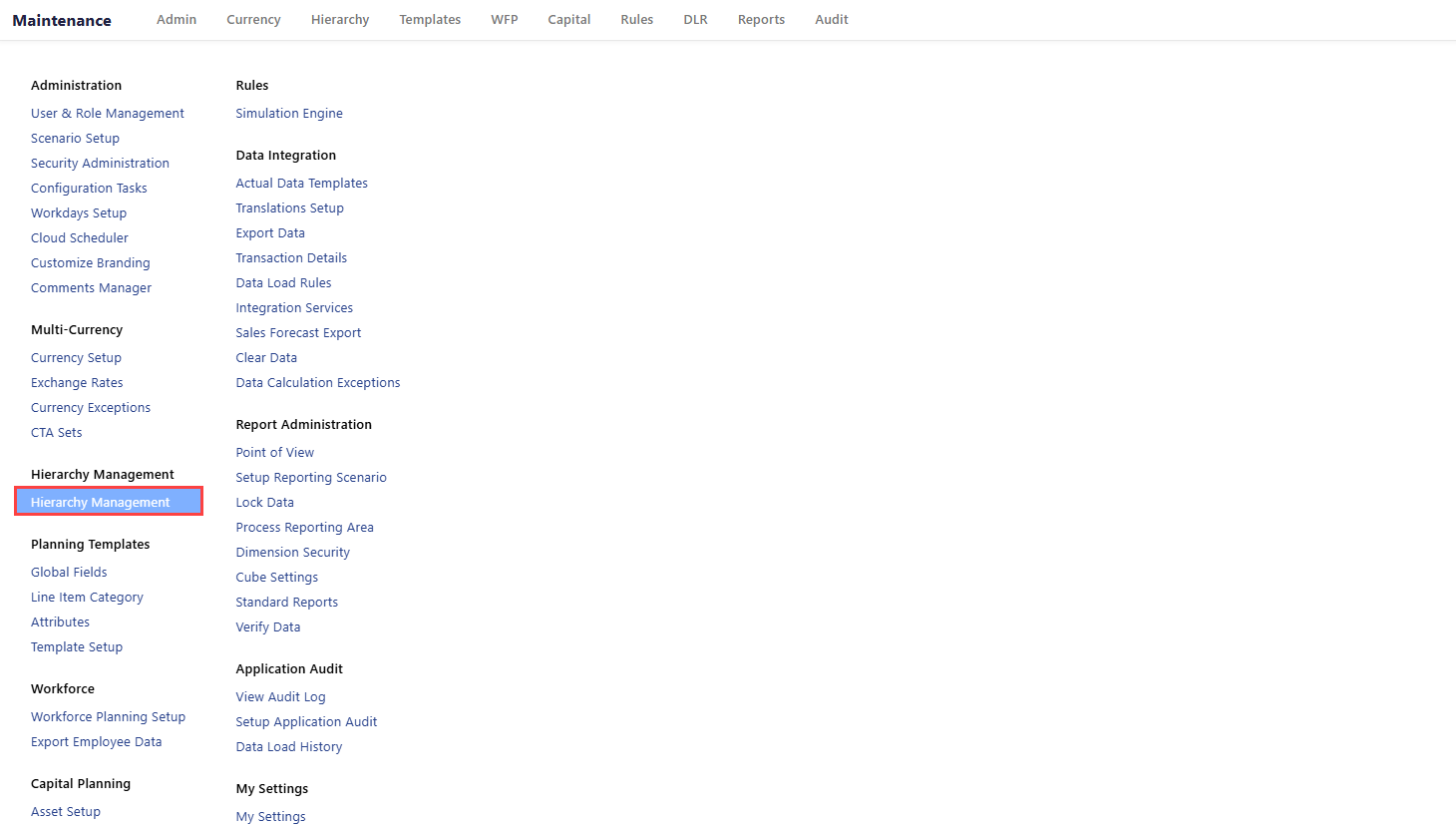
Task: Select the Templates menu in navigation bar
Action: (x=430, y=19)
